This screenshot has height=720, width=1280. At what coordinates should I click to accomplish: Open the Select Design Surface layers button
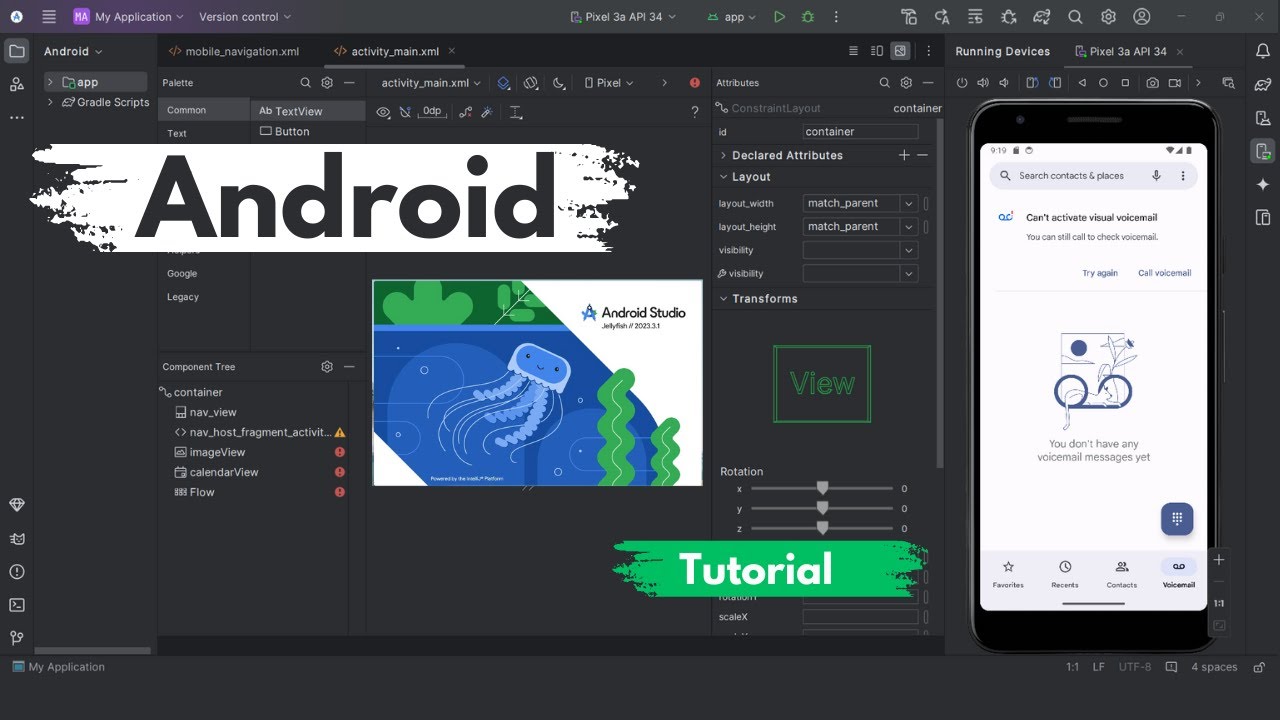pos(504,83)
